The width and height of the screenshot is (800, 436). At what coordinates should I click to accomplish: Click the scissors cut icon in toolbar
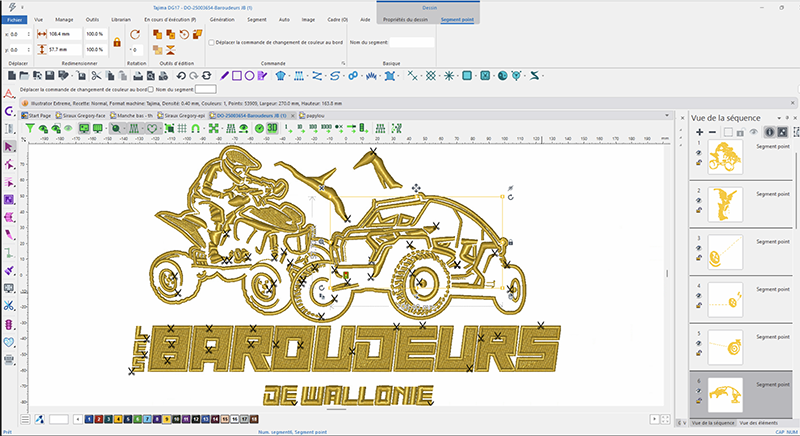(95, 75)
